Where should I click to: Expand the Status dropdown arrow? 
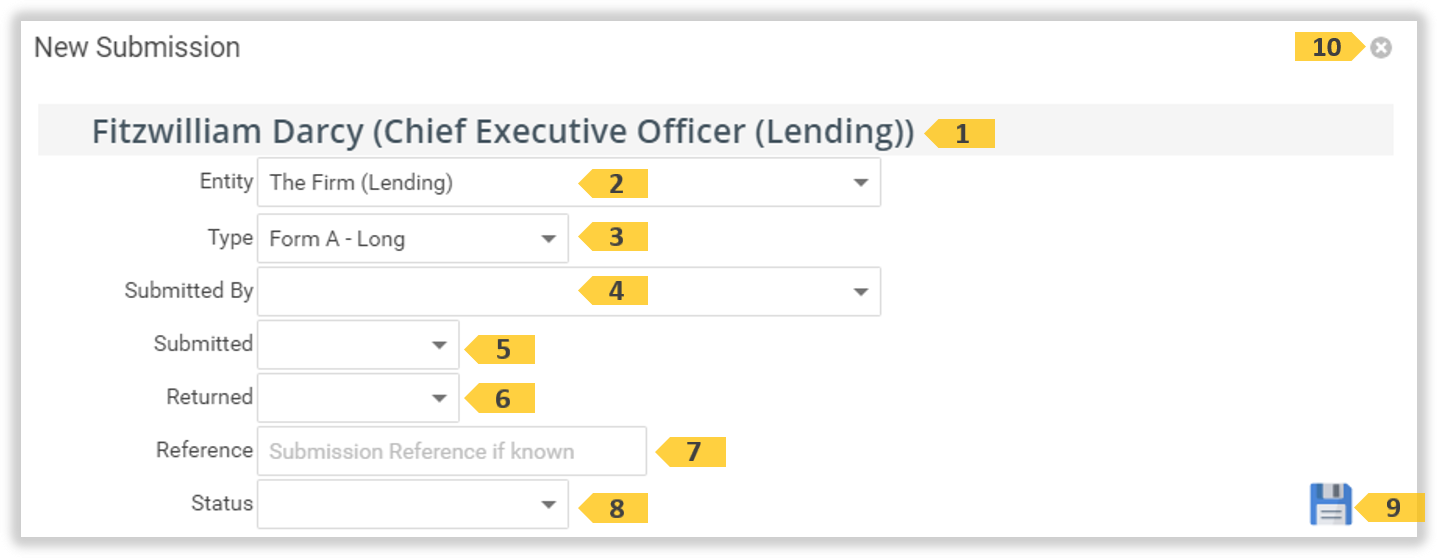coord(548,505)
